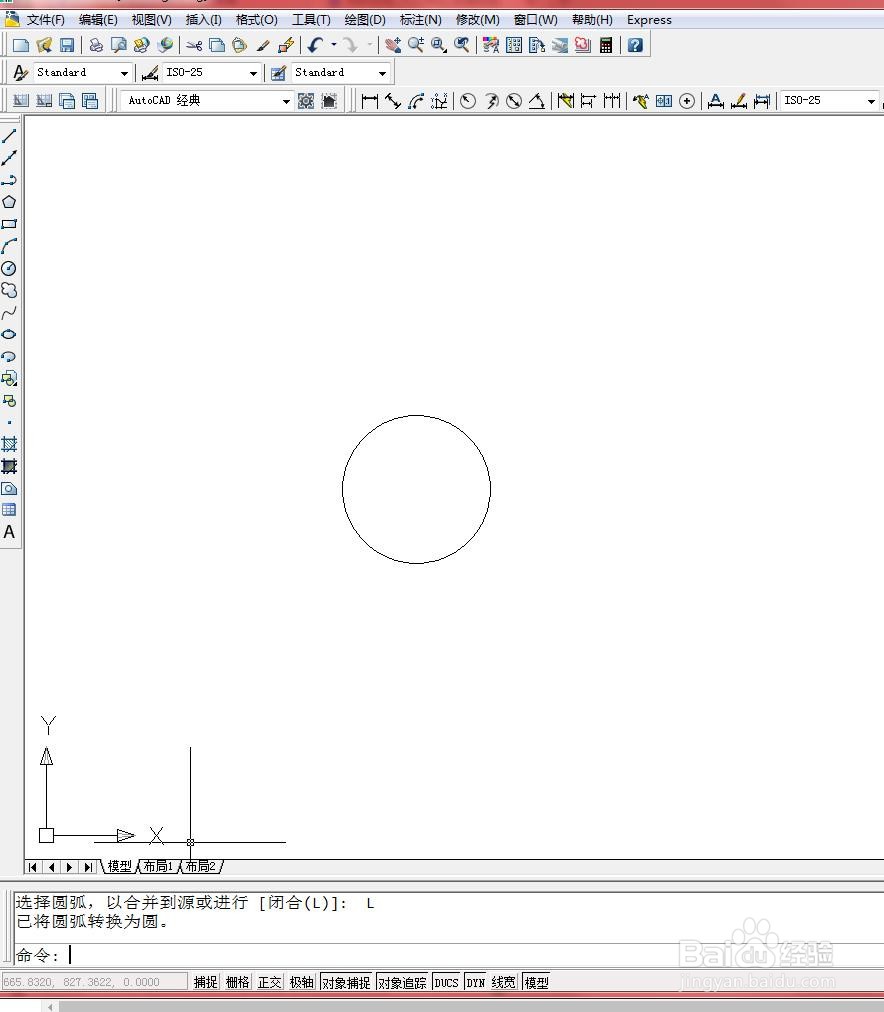Open the 编辑(E) menu
Viewport: 884px width, 1012px height.
click(x=98, y=20)
